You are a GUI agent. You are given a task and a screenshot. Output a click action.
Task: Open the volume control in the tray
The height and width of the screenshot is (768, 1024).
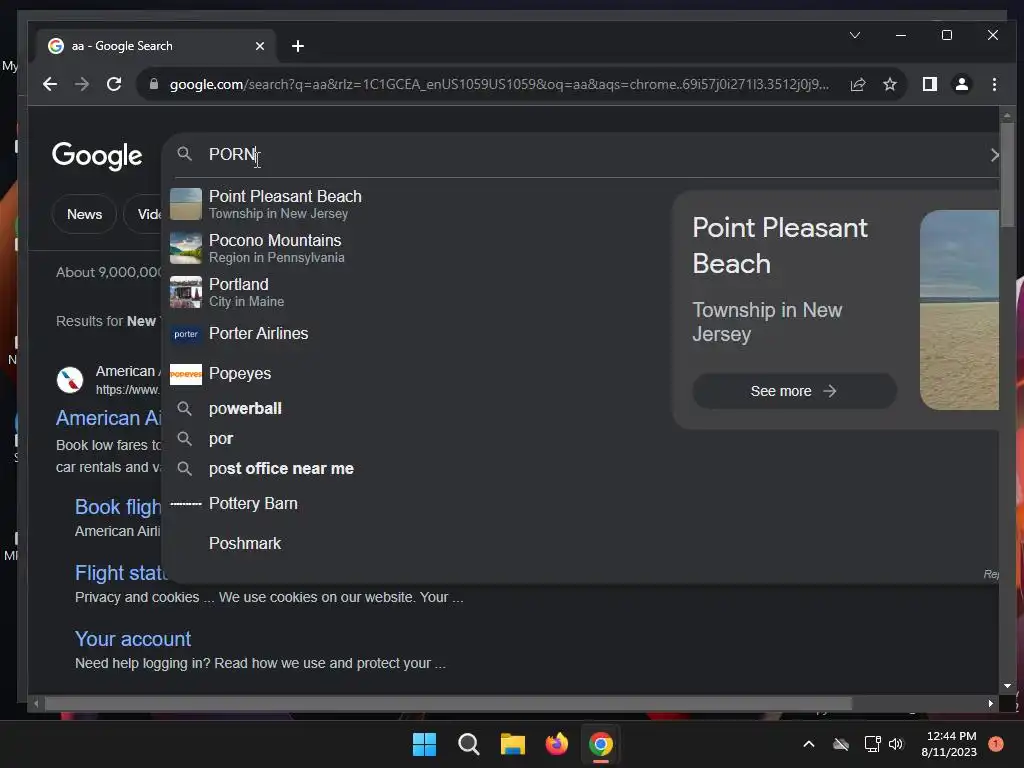(896, 744)
